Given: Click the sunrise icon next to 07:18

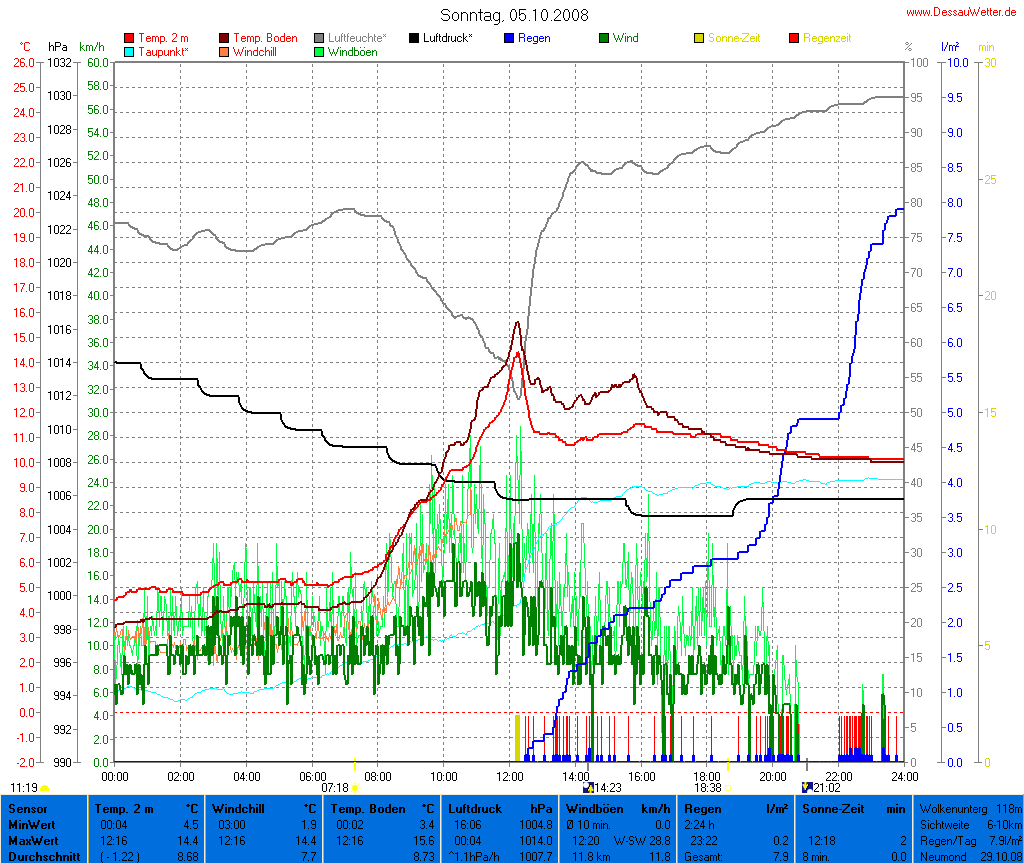Looking at the screenshot, I should 355,787.
